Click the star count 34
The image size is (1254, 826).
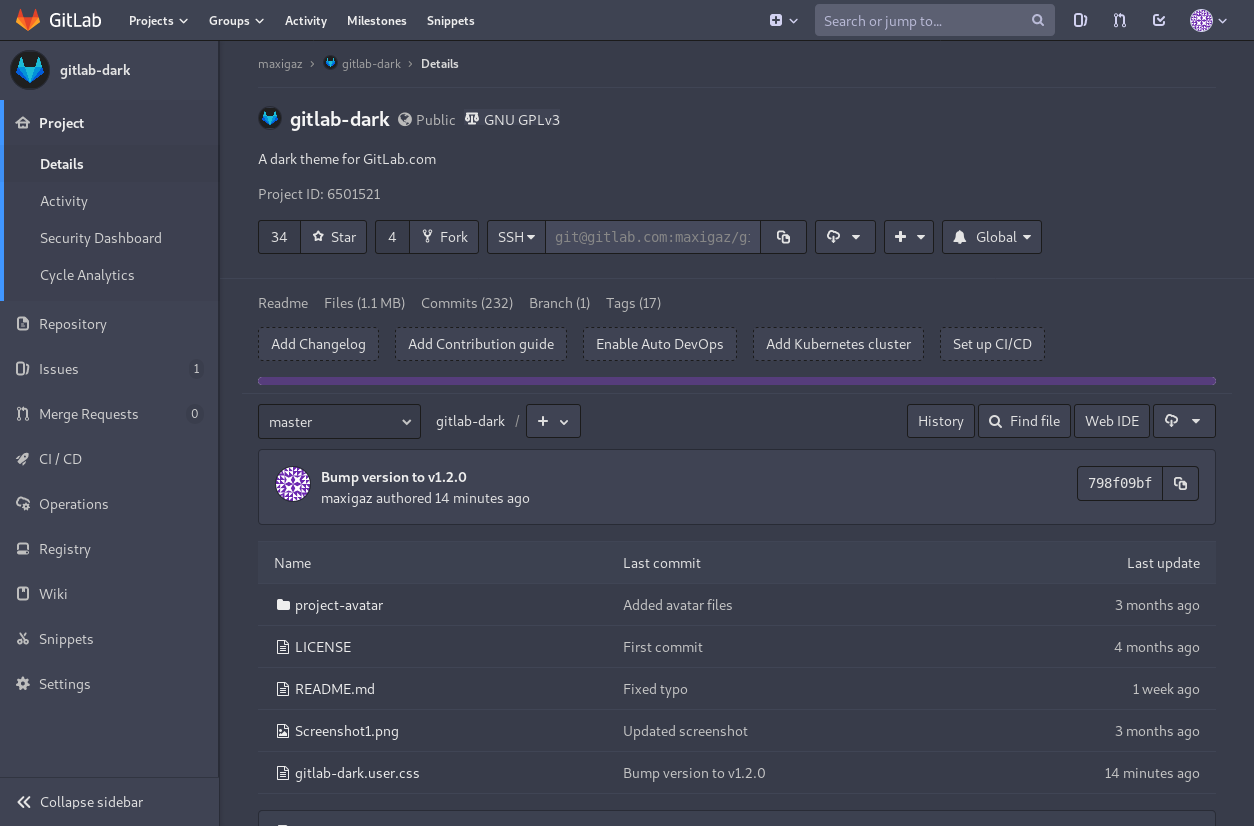279,237
